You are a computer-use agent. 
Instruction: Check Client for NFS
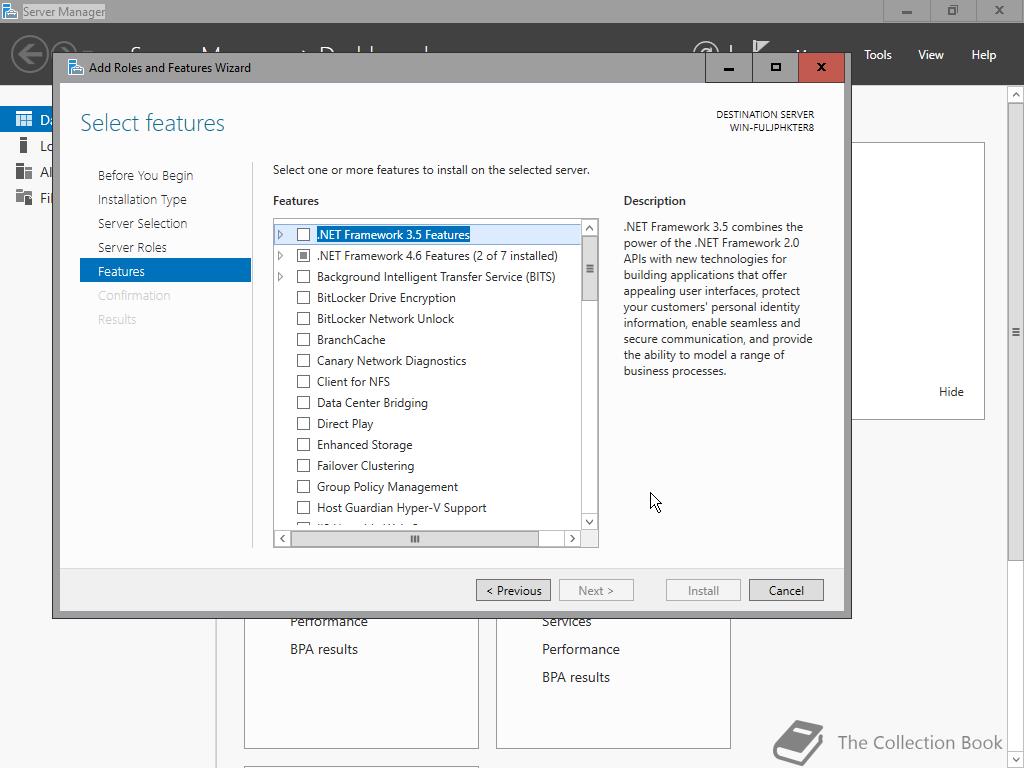click(x=303, y=381)
